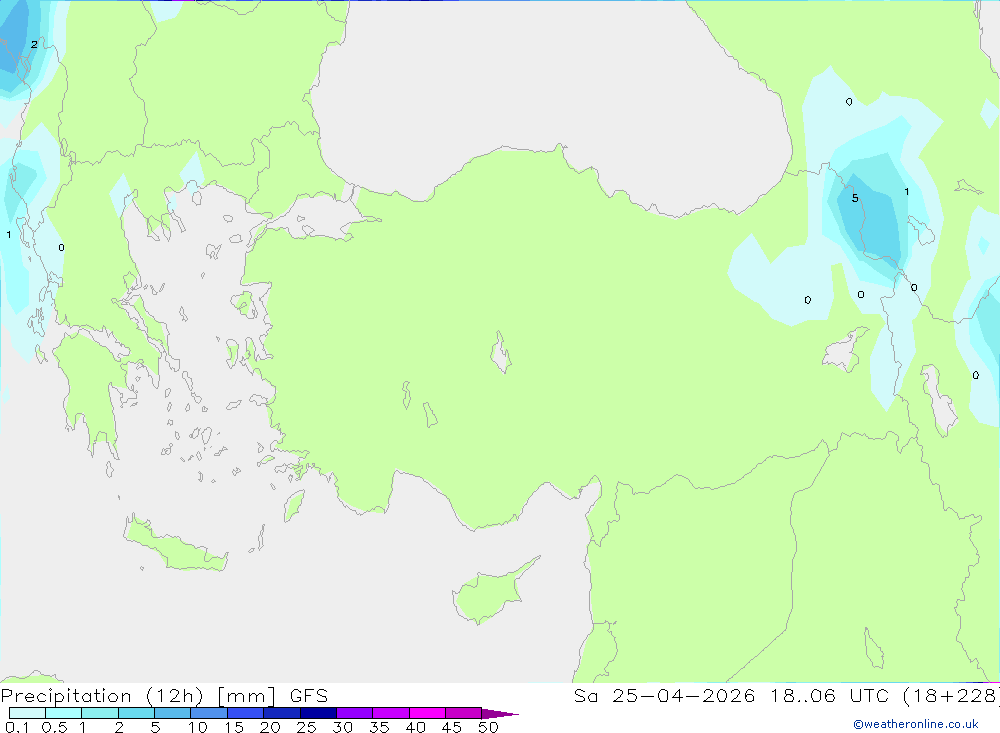Select the 20–25 mm legend swatch
The image size is (1000, 733).
point(282,713)
